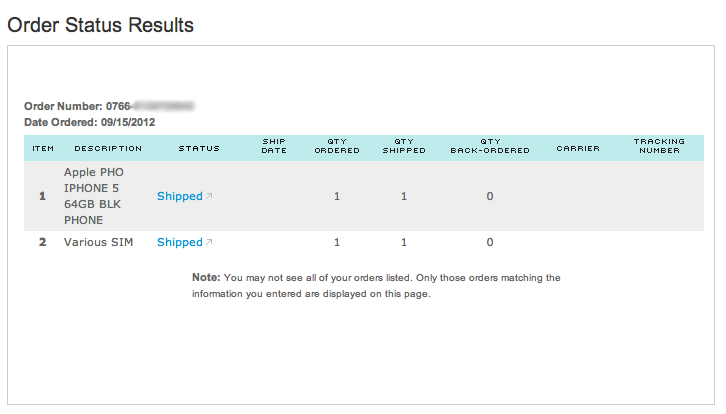Click the blurred order number text
The image size is (726, 414).
[163, 107]
